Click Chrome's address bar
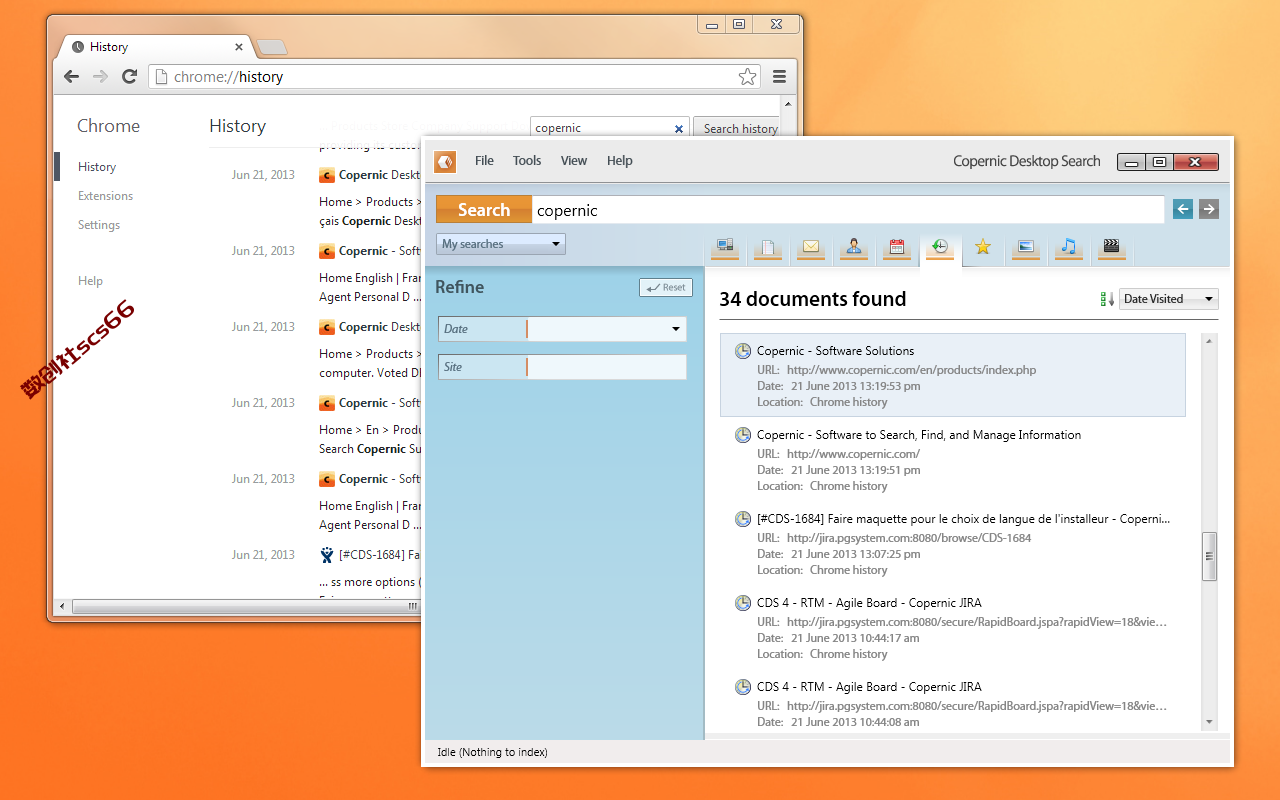This screenshot has width=1280, height=800. pyautogui.click(x=455, y=77)
